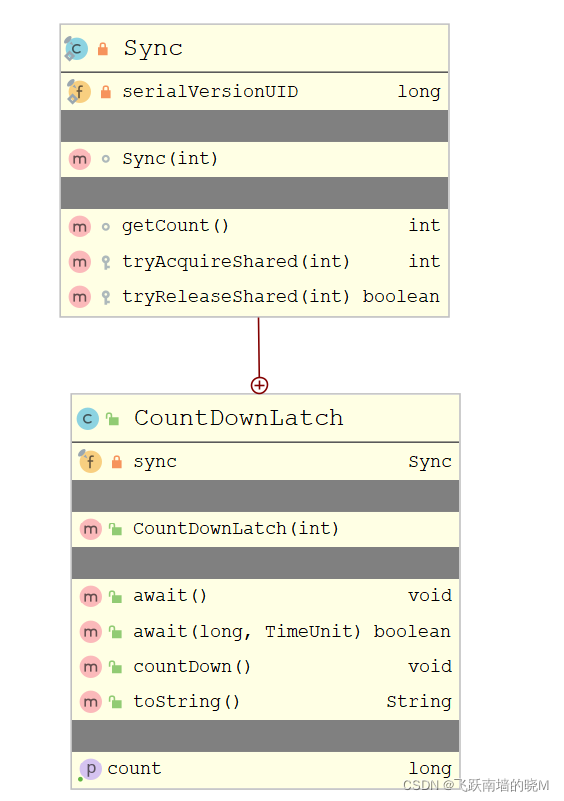The image size is (564, 801).
Task: Click the String return type of toString()
Action: [419, 702]
